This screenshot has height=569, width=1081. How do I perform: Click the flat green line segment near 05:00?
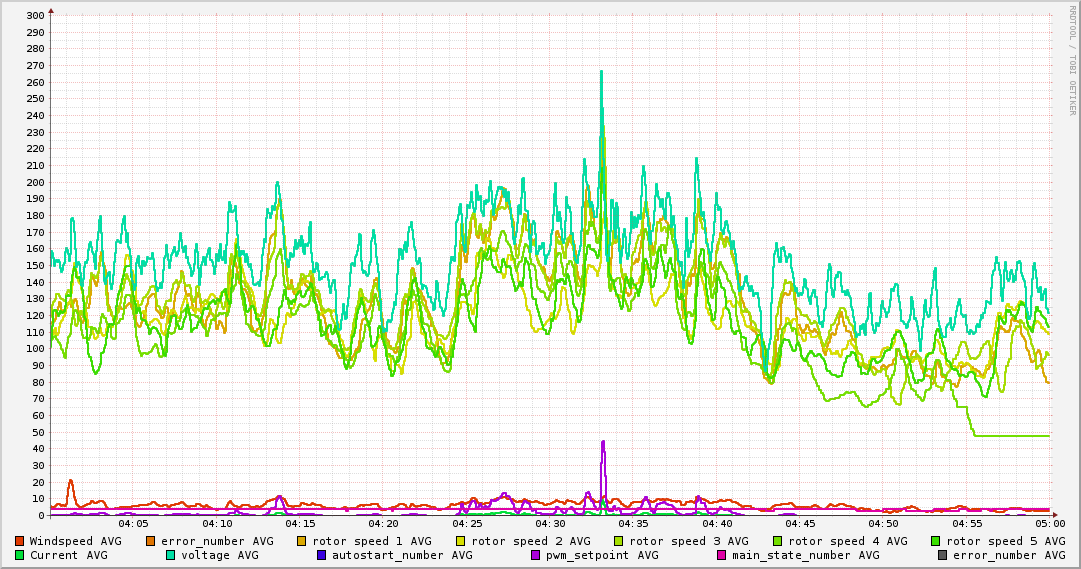point(1012,436)
